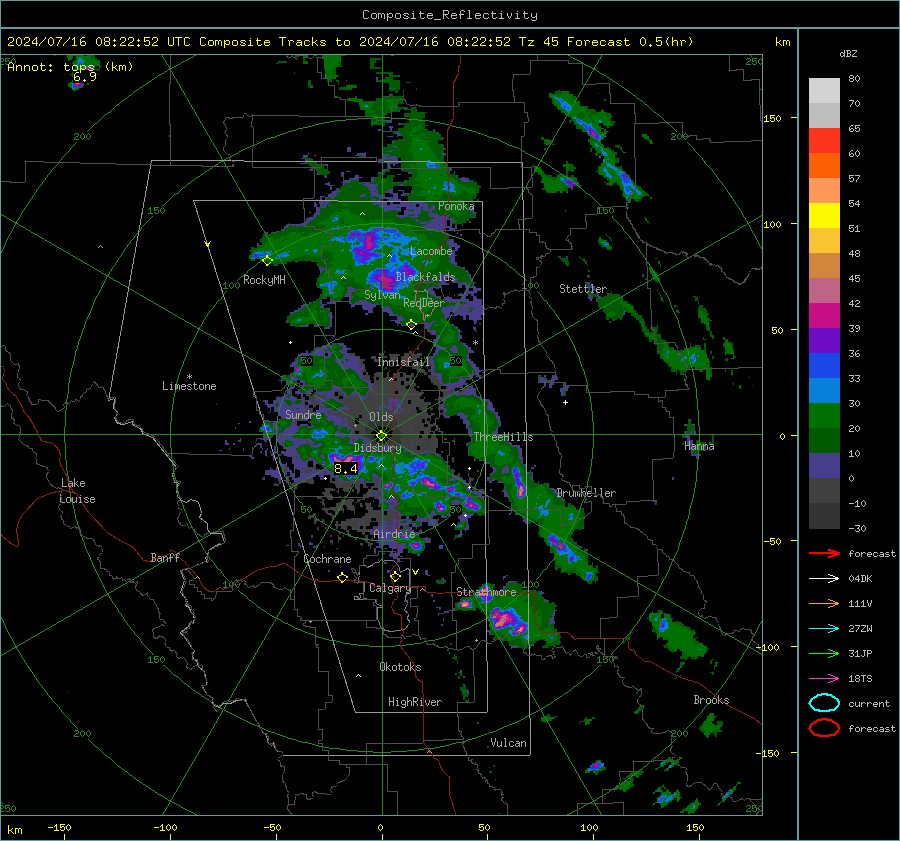Click the Cochrane city label
Viewport: 900px width, 841px height.
click(x=327, y=559)
